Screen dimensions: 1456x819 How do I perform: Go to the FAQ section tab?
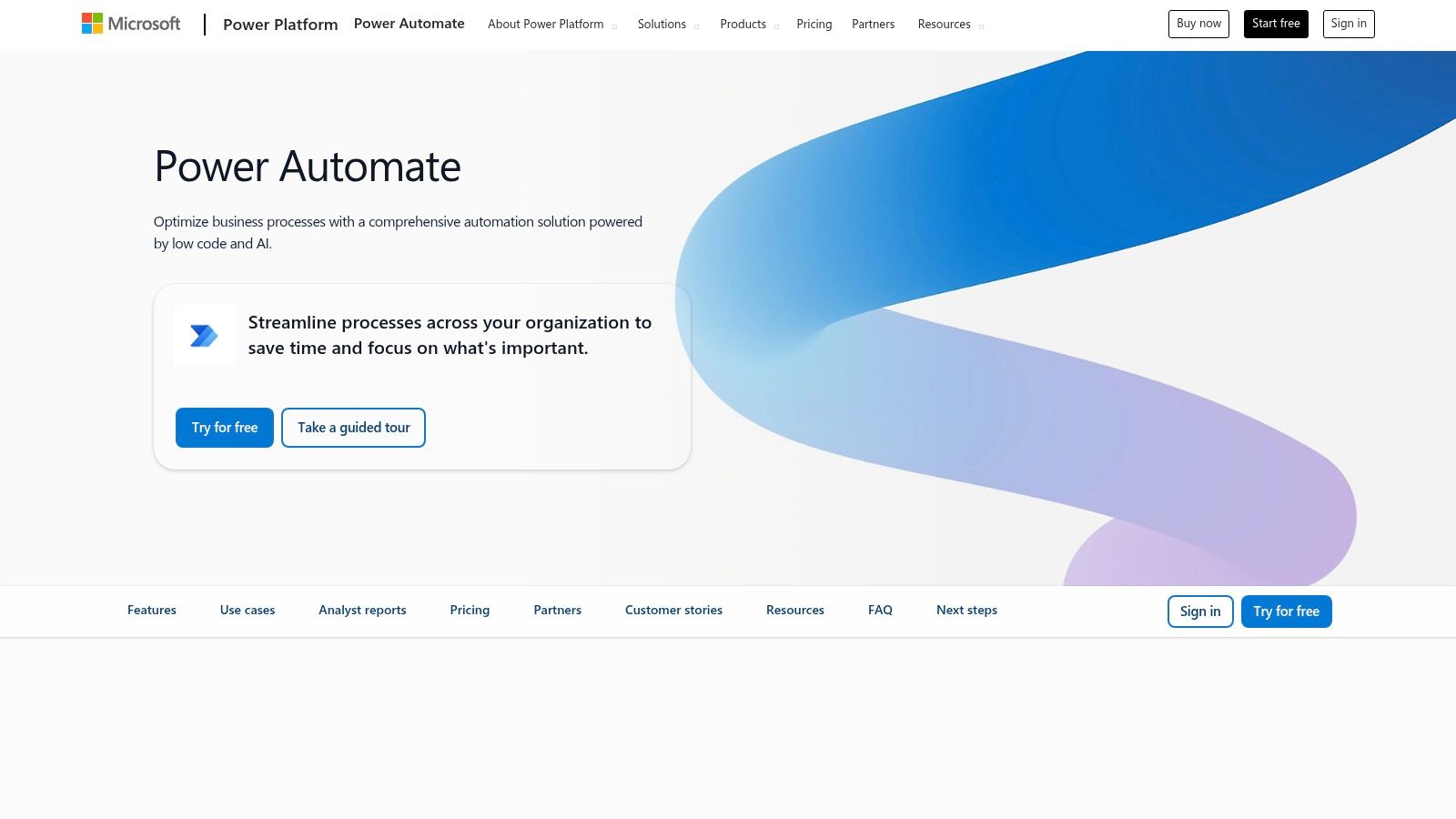coord(880,611)
